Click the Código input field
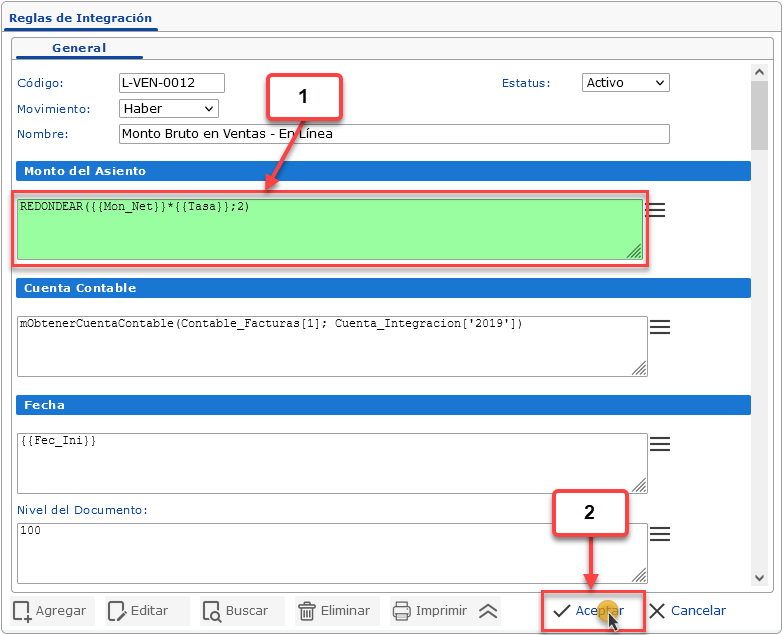Viewport: 783px width, 635px height. 171,83
